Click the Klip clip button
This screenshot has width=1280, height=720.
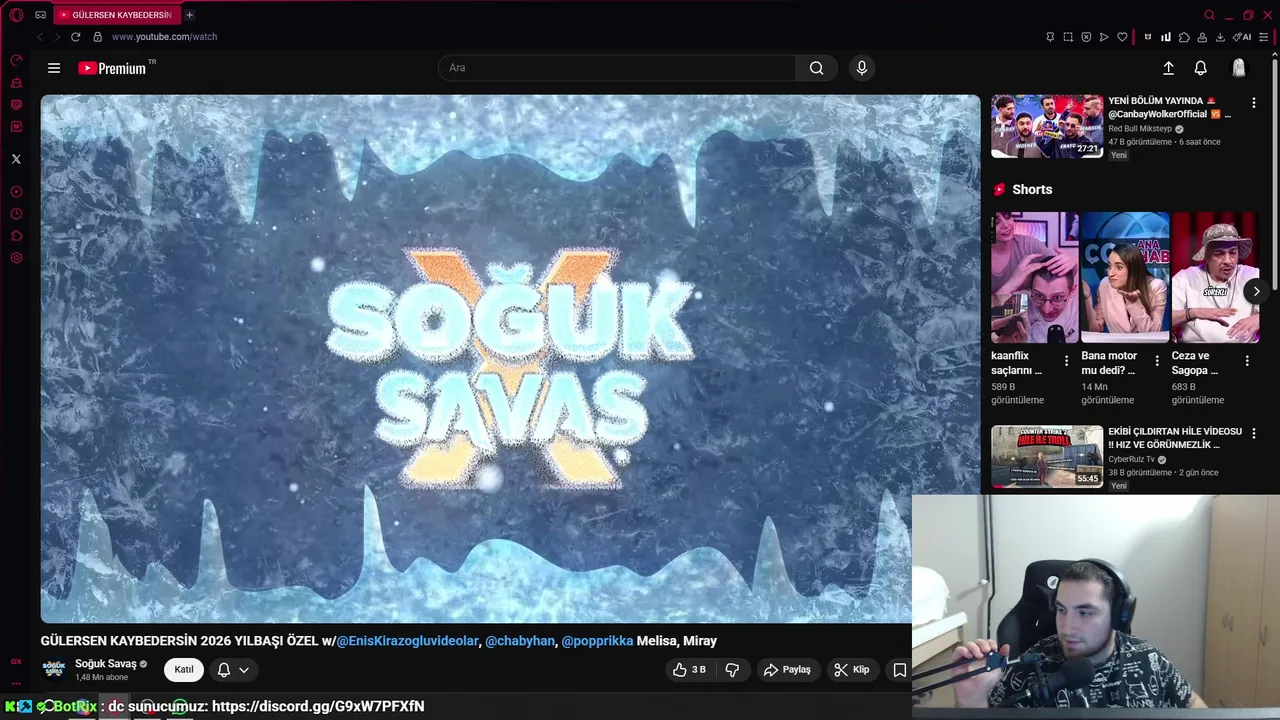coord(851,670)
